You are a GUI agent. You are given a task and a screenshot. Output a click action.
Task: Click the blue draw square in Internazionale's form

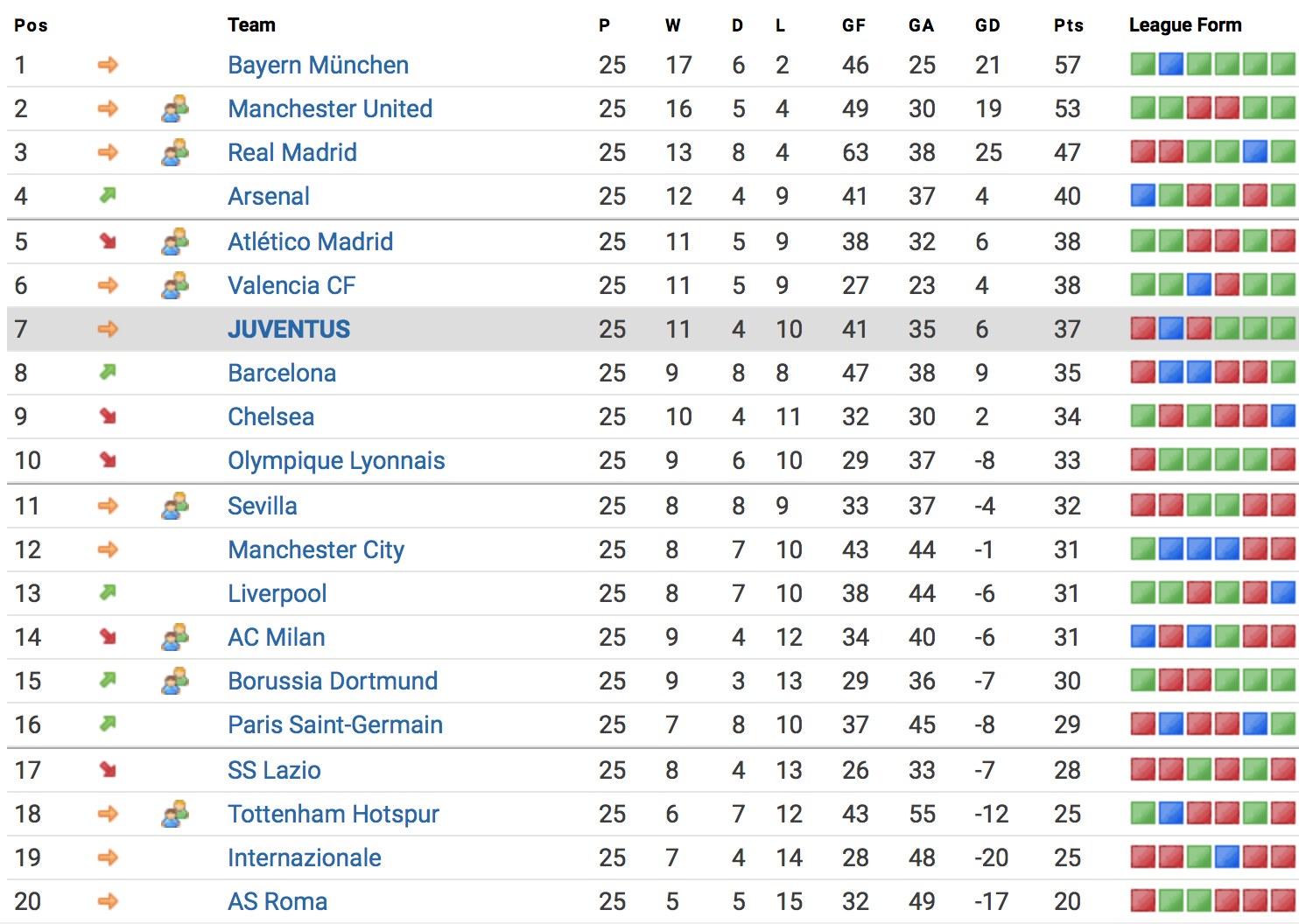coord(1227,857)
